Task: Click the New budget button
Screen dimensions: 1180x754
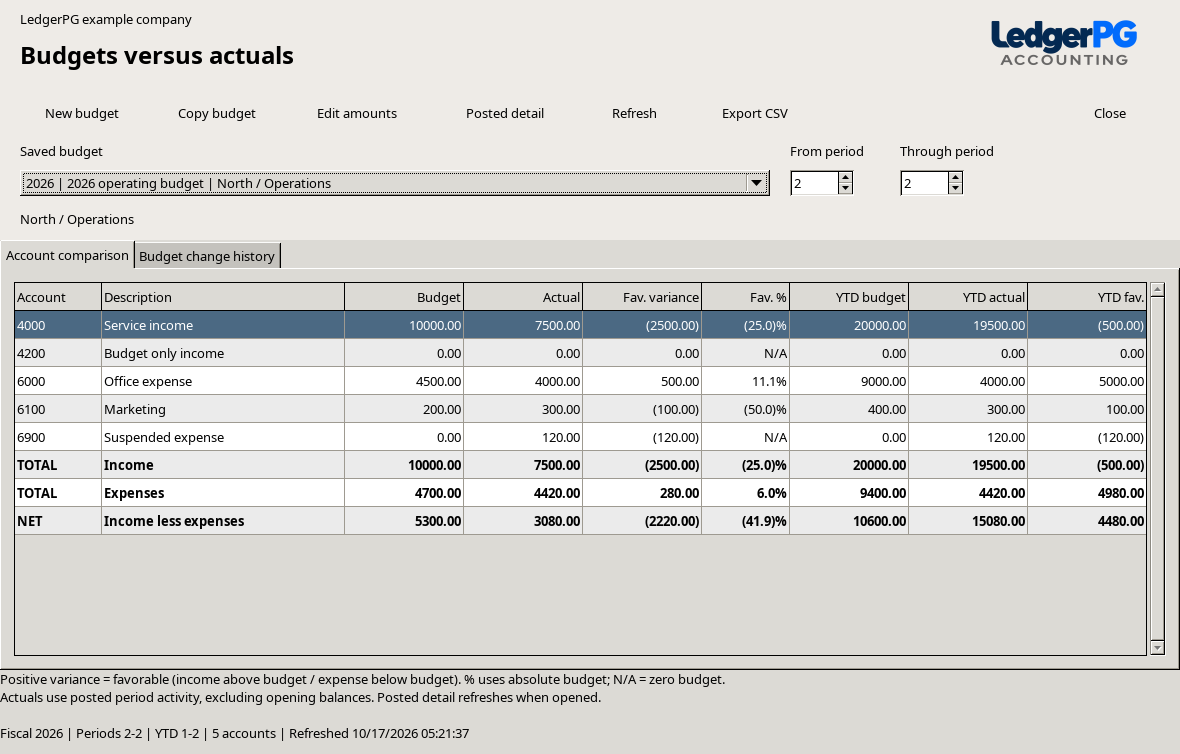Action: [x=81, y=114]
